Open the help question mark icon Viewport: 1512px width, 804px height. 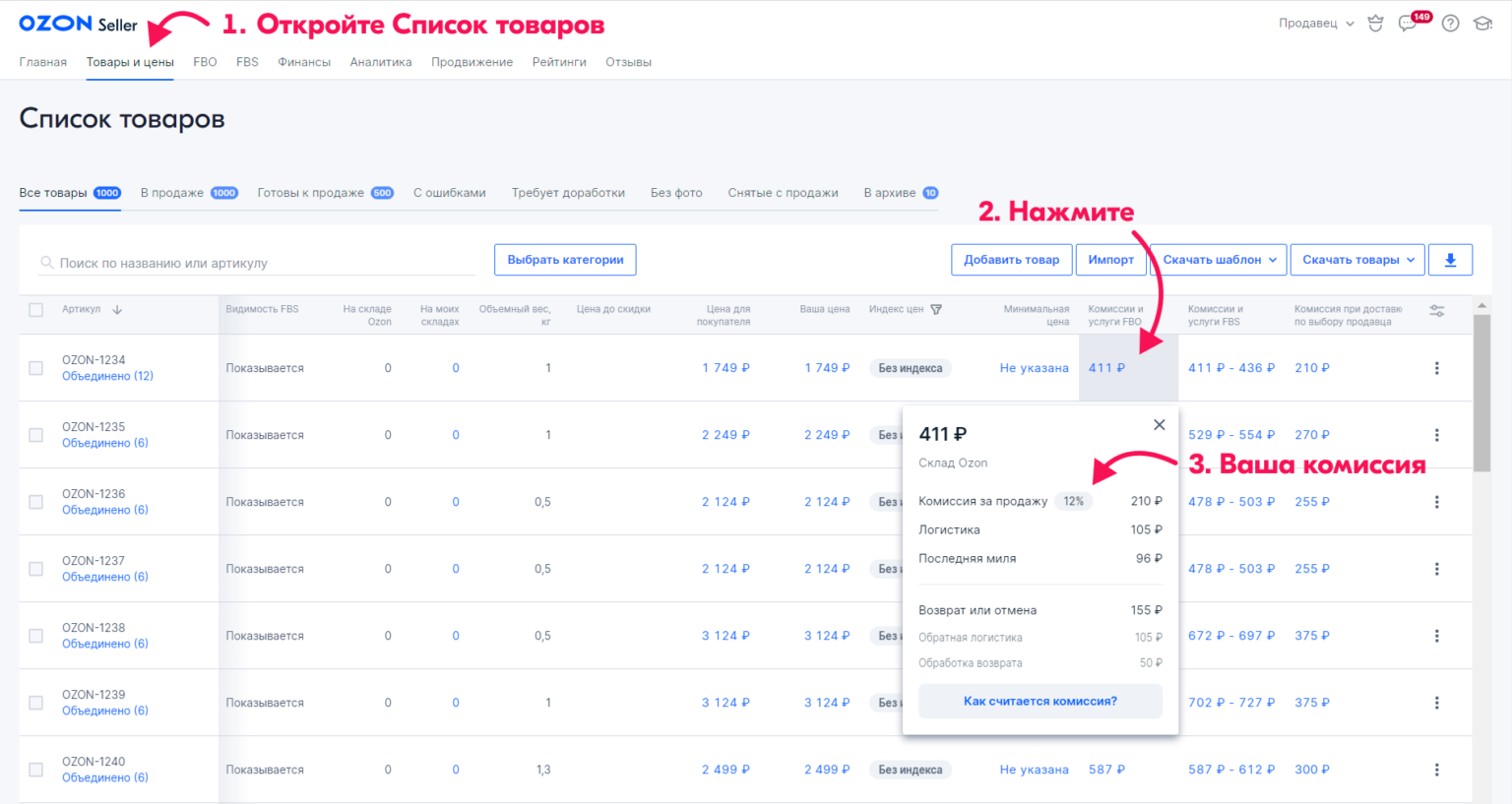click(x=1450, y=24)
